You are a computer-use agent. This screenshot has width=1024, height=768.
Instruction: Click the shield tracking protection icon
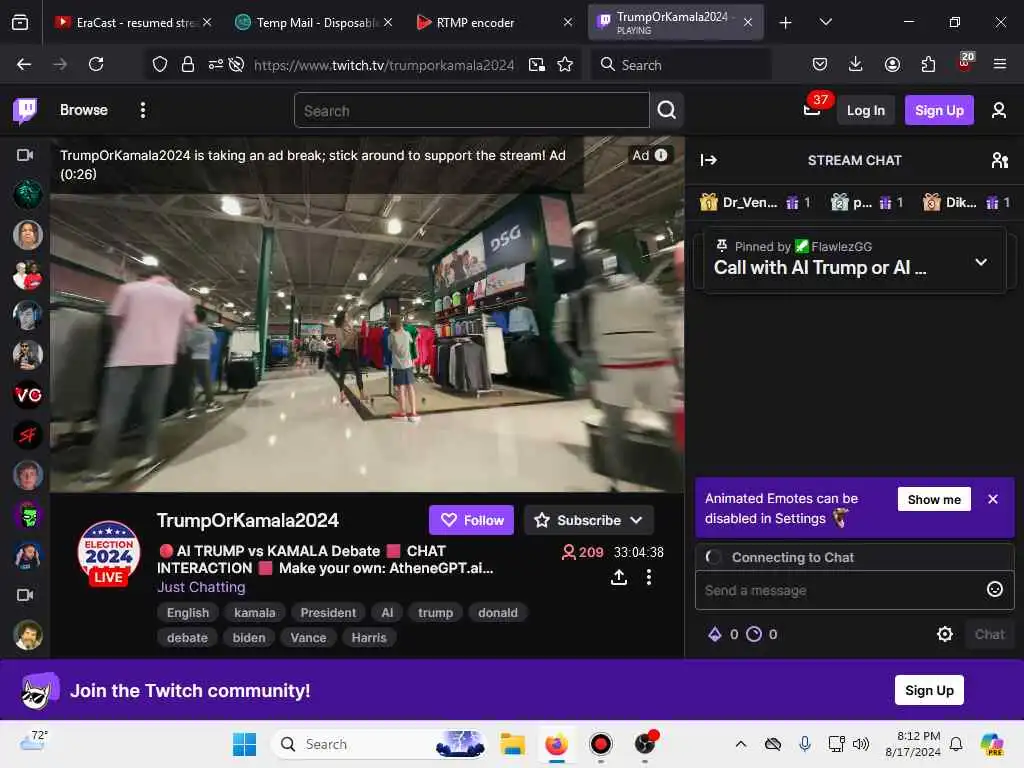(160, 64)
